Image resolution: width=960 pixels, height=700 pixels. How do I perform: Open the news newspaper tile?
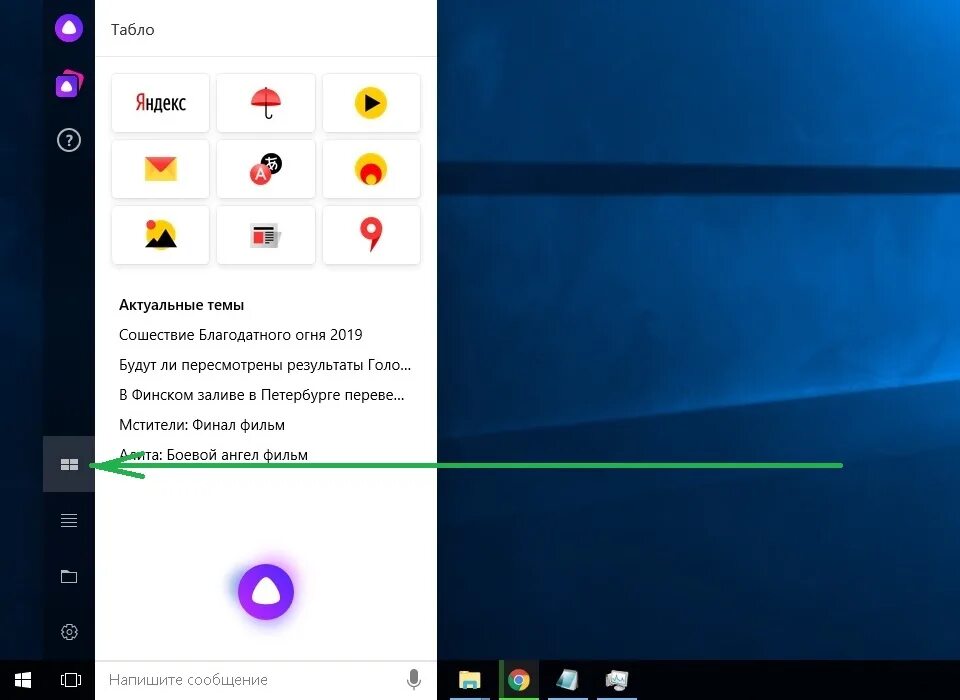coord(266,235)
